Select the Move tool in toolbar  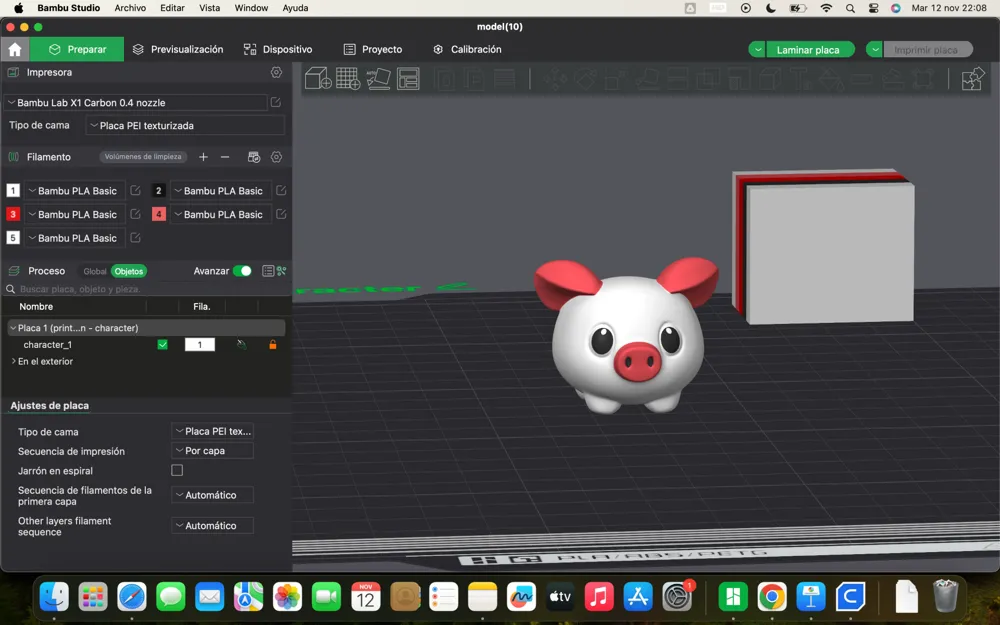[x=555, y=79]
